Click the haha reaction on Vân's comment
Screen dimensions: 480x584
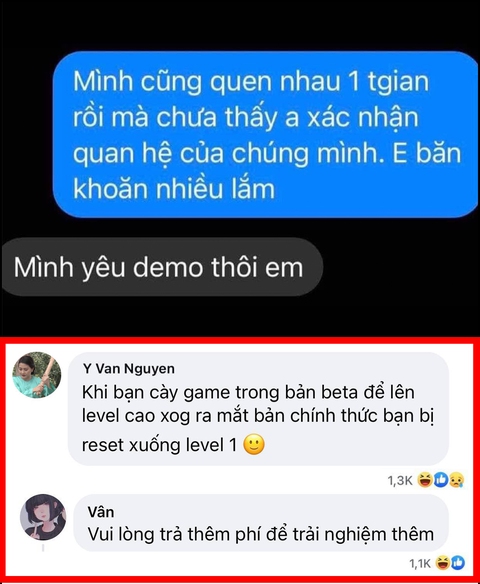tap(442, 563)
